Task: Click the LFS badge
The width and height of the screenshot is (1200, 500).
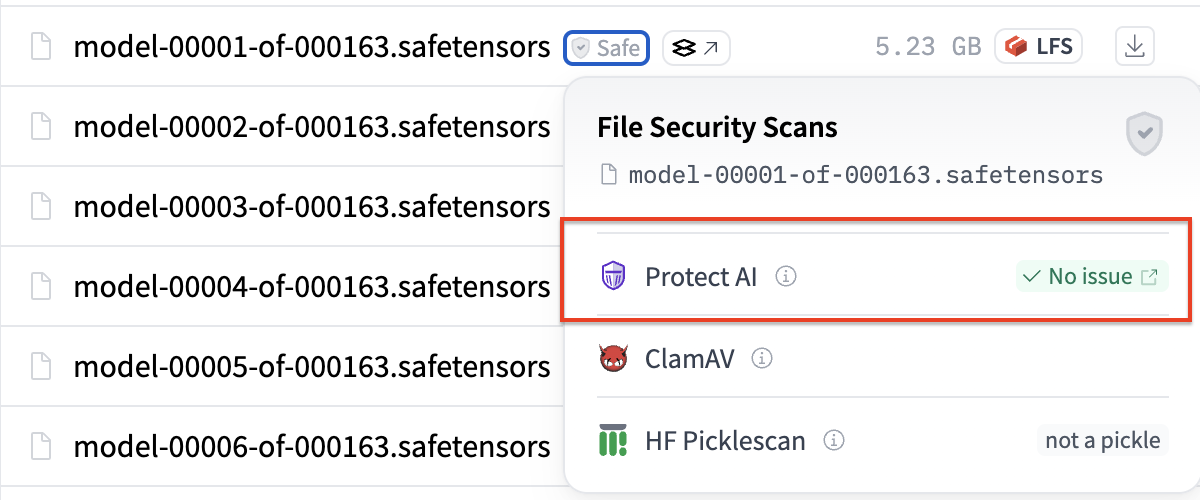Action: (1038, 47)
